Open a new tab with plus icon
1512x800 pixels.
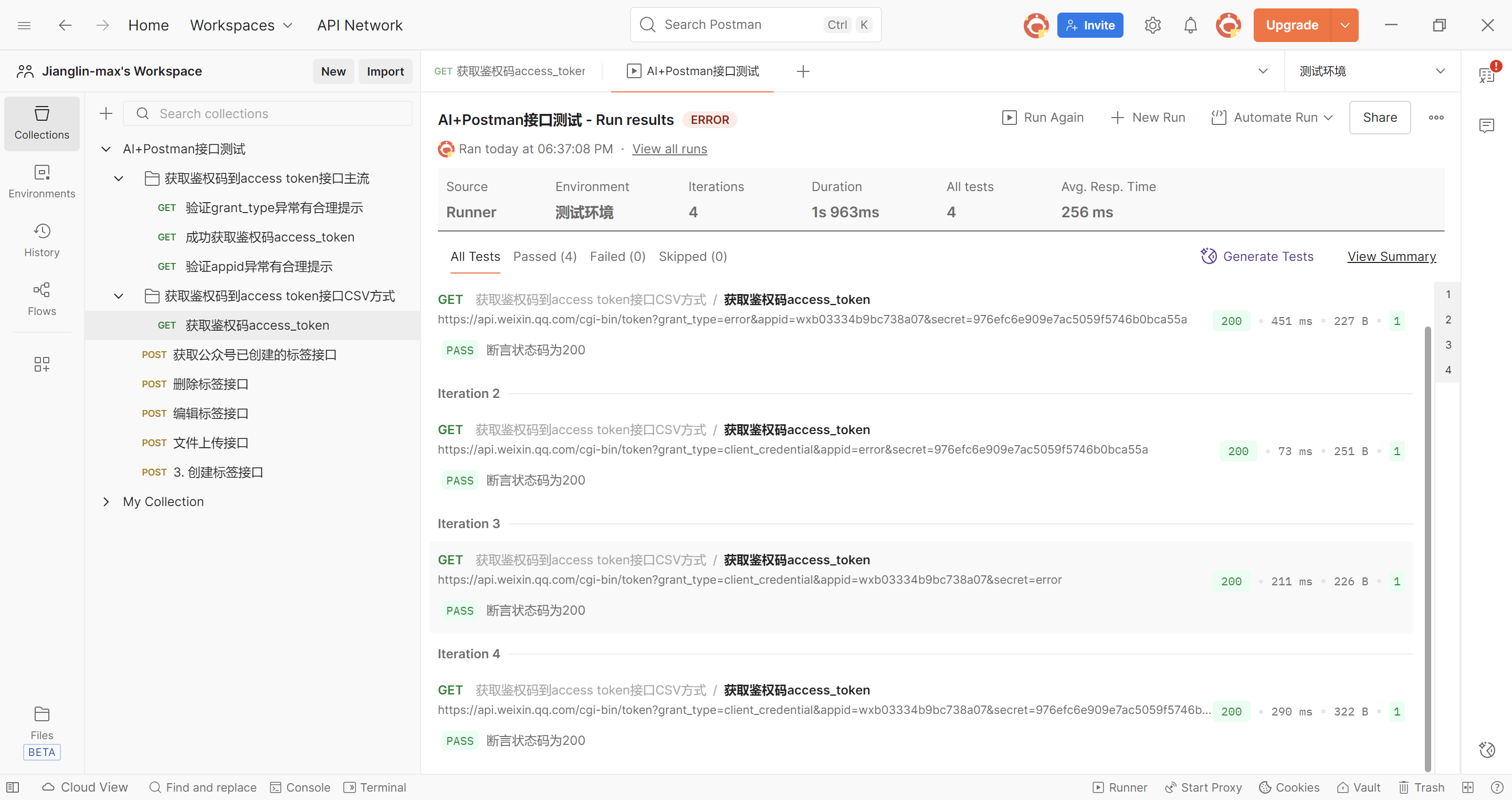pyautogui.click(x=803, y=71)
